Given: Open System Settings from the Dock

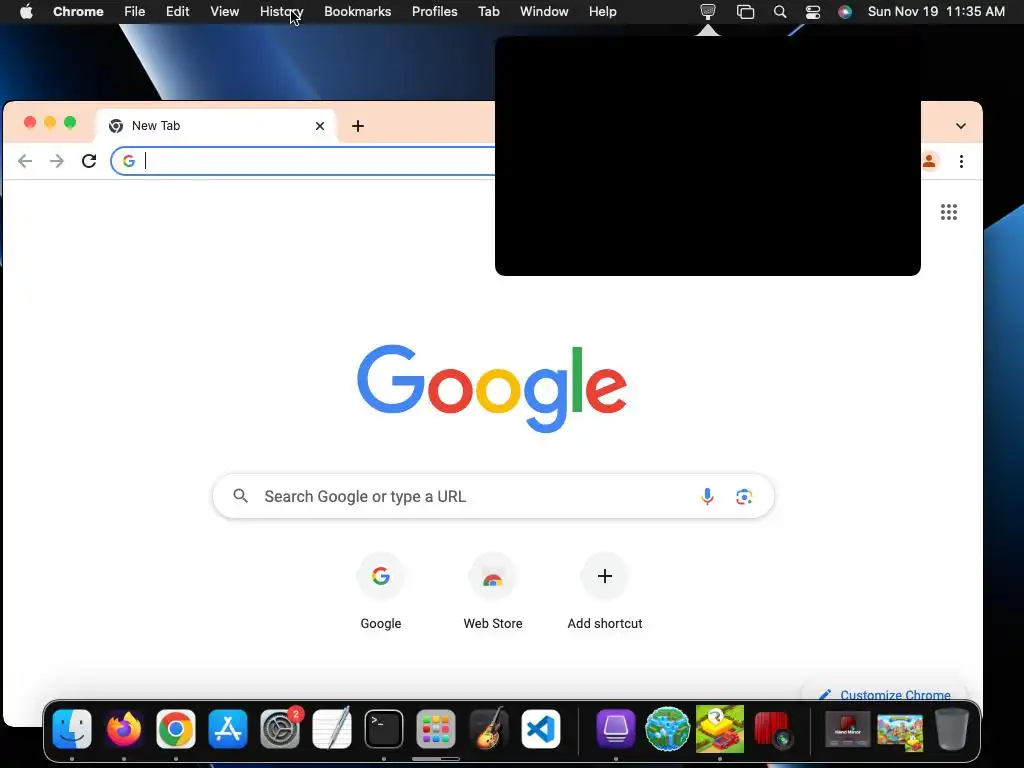Looking at the screenshot, I should coord(280,729).
